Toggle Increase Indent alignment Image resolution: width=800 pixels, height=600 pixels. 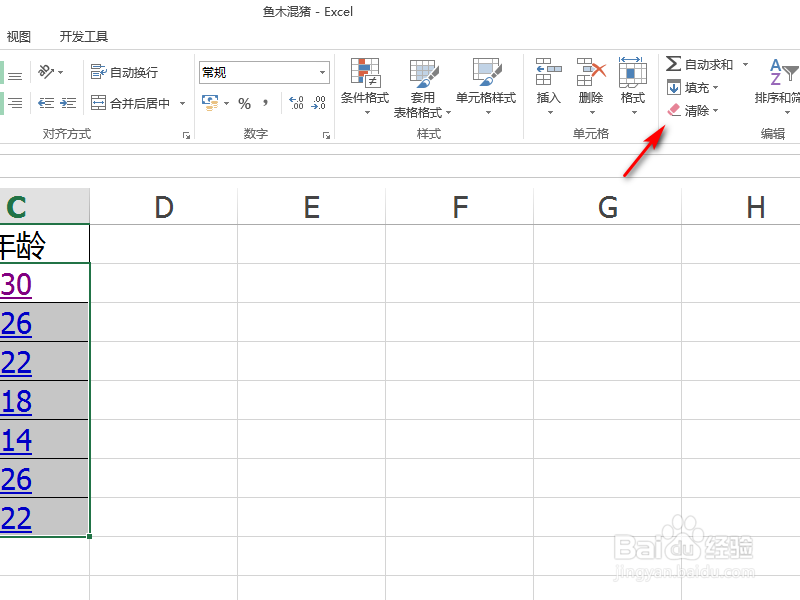pyautogui.click(x=67, y=102)
